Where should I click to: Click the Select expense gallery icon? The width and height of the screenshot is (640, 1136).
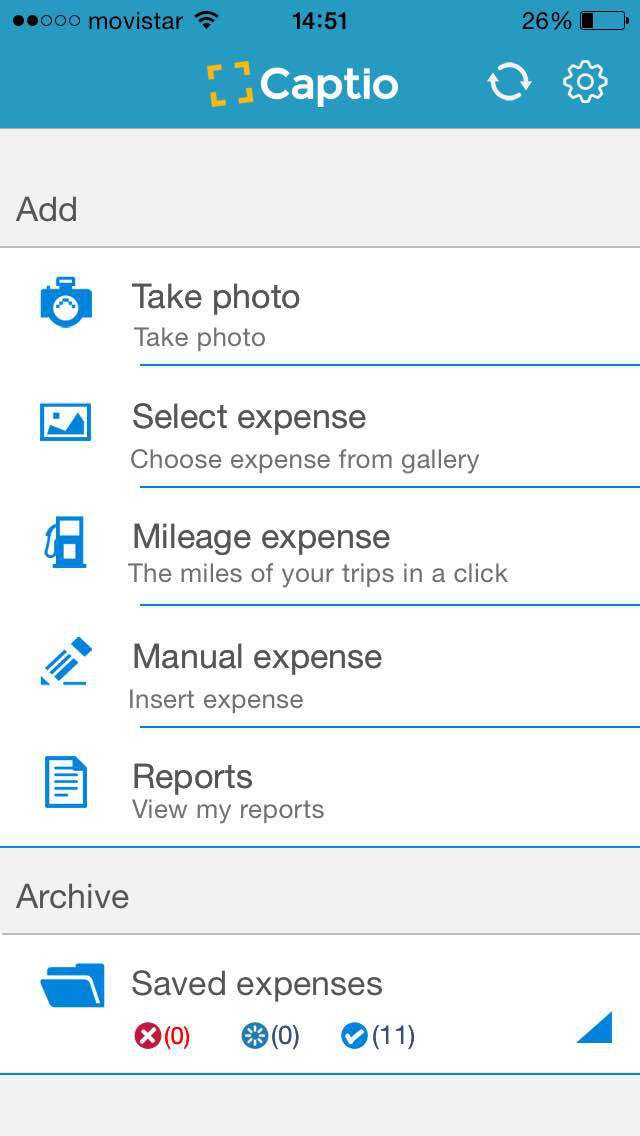coord(66,420)
